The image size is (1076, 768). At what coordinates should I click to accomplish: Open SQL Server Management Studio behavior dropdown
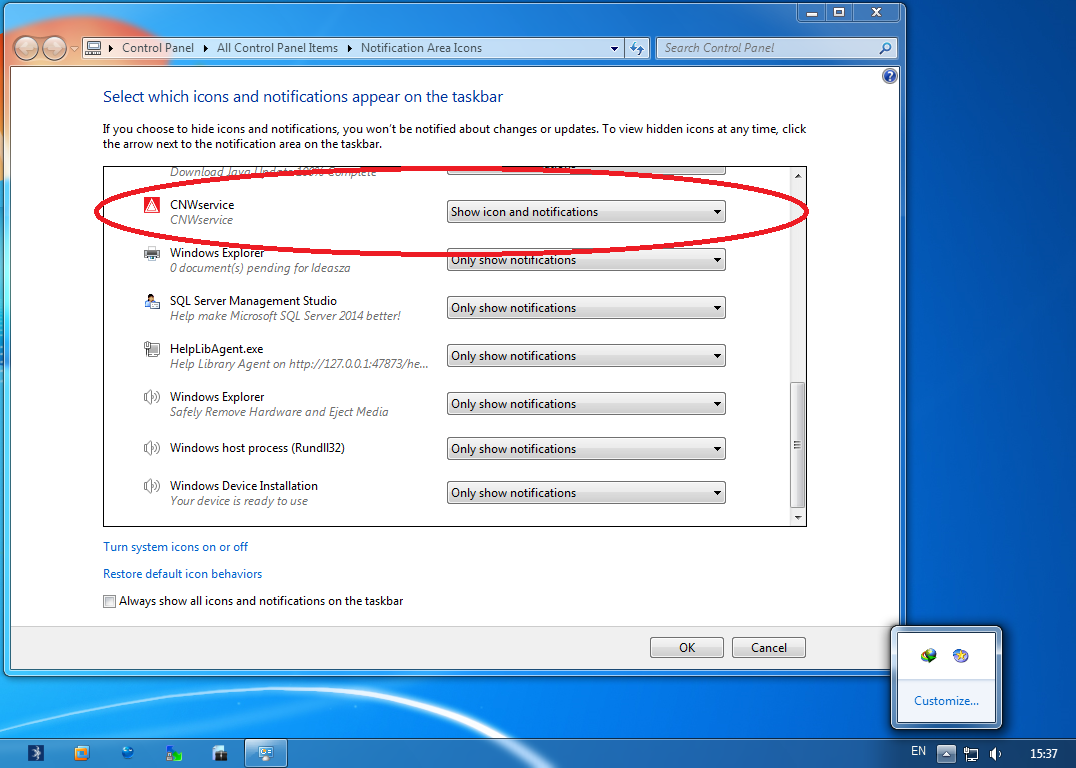click(x=586, y=308)
